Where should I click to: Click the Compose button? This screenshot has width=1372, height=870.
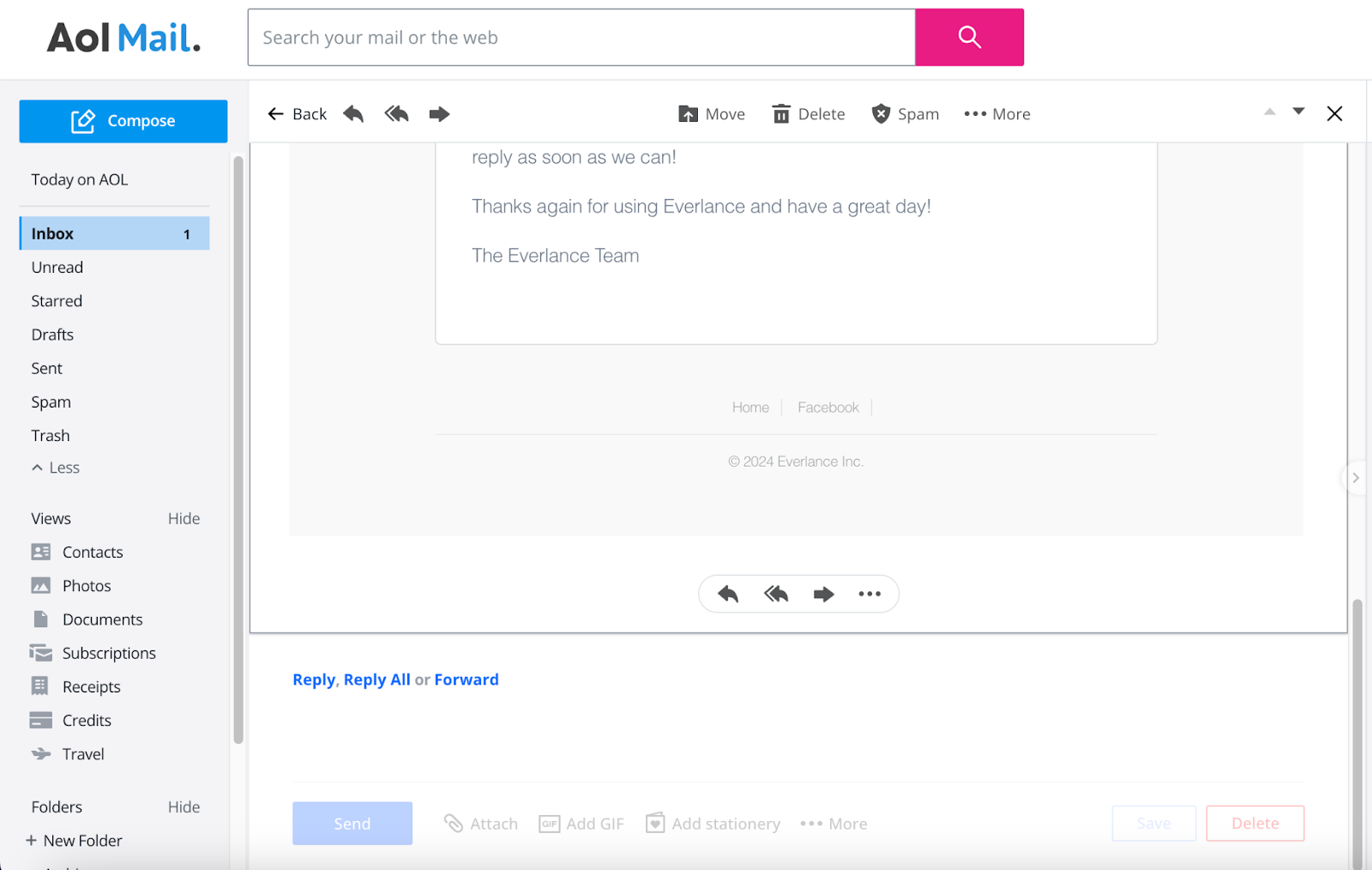(123, 121)
